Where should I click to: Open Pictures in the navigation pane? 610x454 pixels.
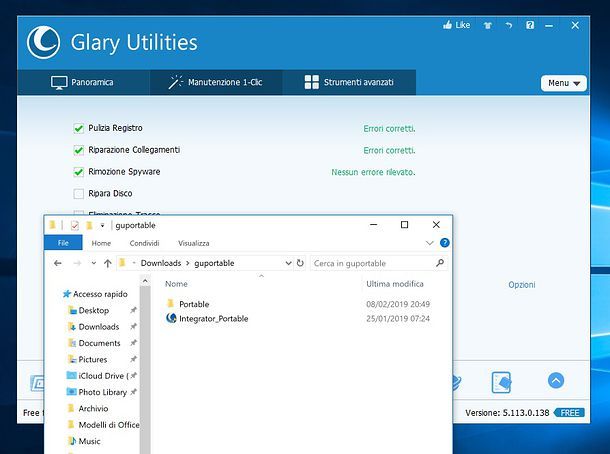tap(93, 359)
